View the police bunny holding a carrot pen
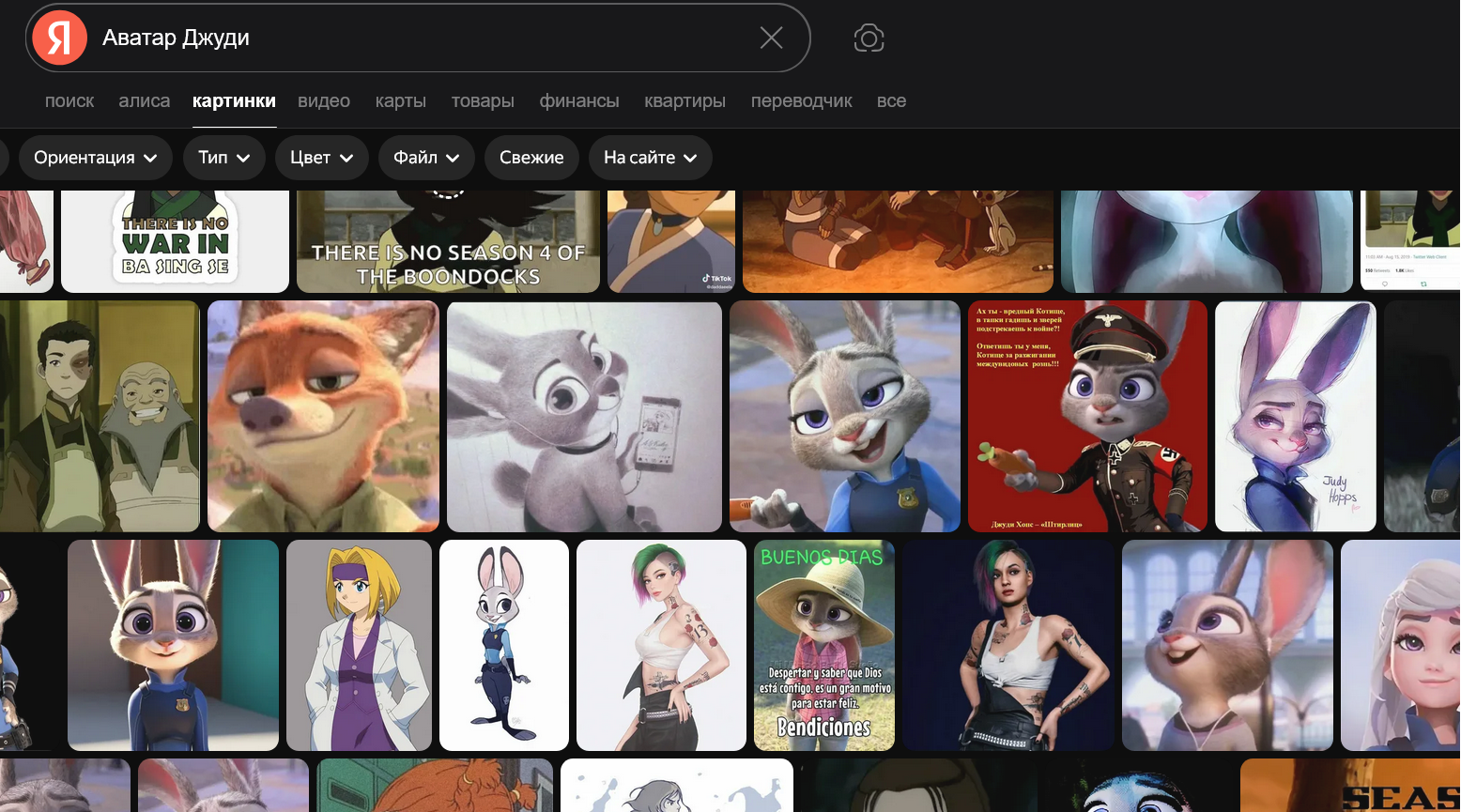Screen dimensions: 1461x812 click(x=845, y=416)
